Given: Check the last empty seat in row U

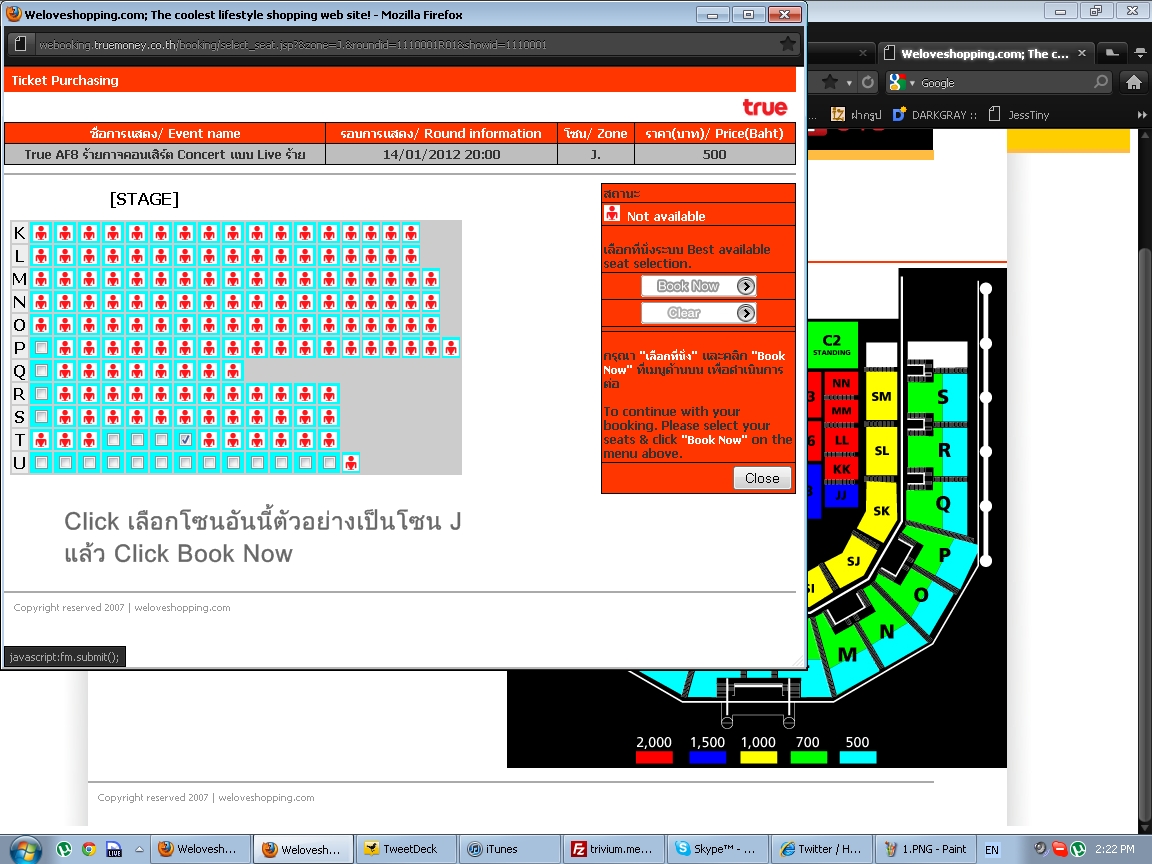Looking at the screenshot, I should [x=329, y=463].
